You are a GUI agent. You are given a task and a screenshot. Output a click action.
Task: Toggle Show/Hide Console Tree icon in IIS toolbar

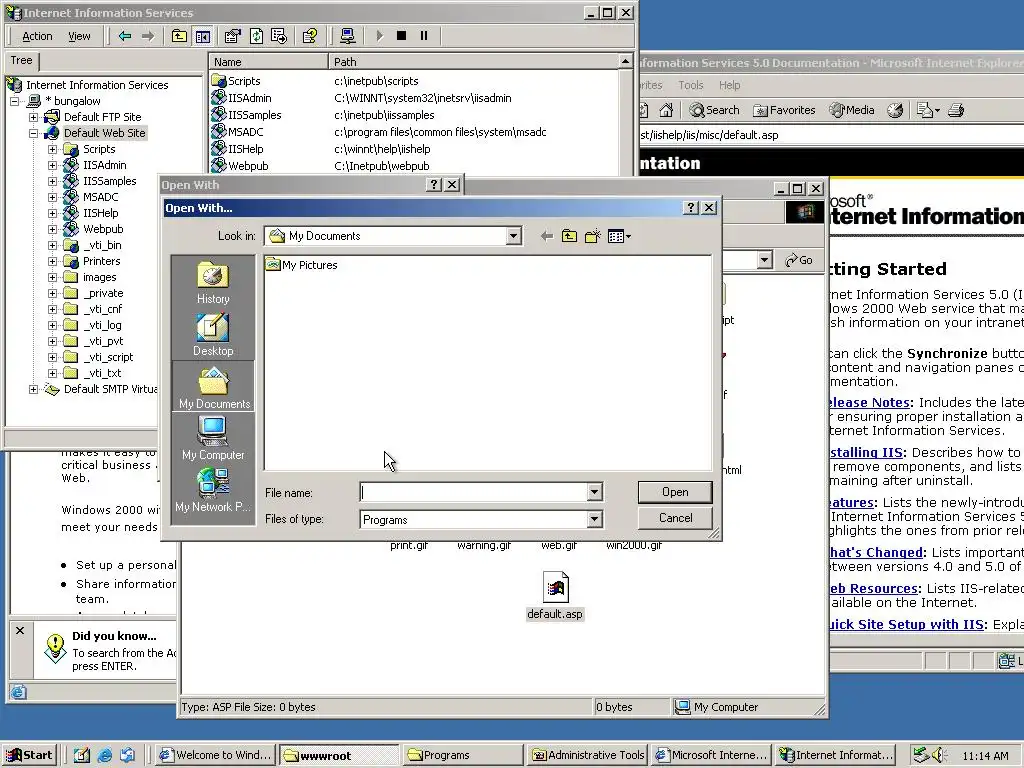pyautogui.click(x=203, y=36)
